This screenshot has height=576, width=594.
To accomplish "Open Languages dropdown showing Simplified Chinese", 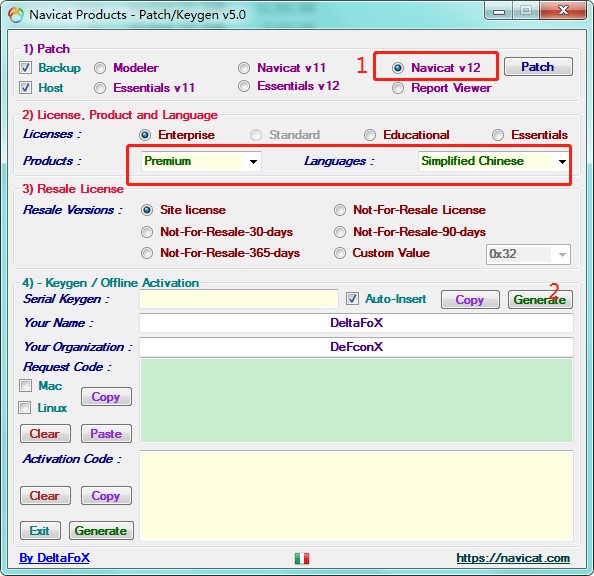I will click(493, 161).
